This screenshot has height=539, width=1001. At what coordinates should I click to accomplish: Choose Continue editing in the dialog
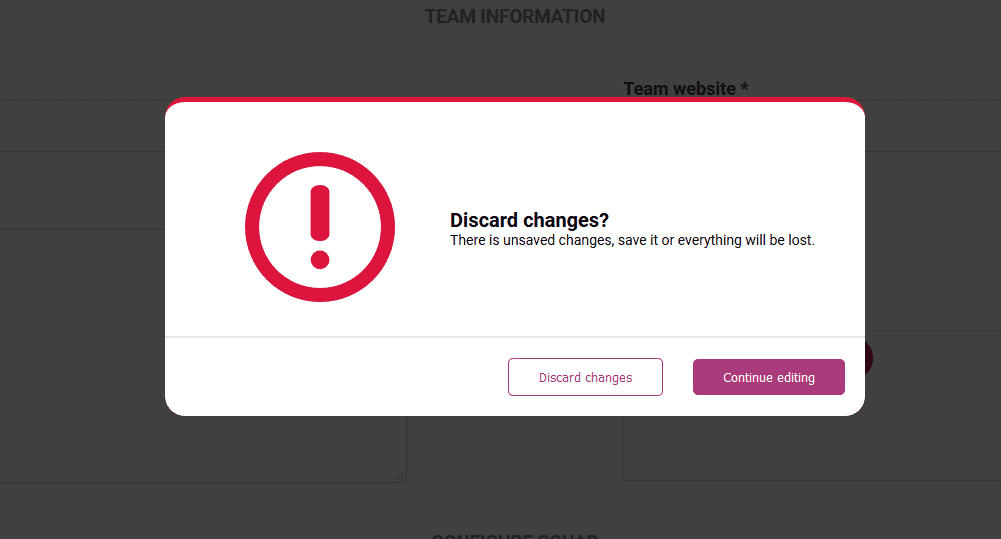tap(769, 377)
